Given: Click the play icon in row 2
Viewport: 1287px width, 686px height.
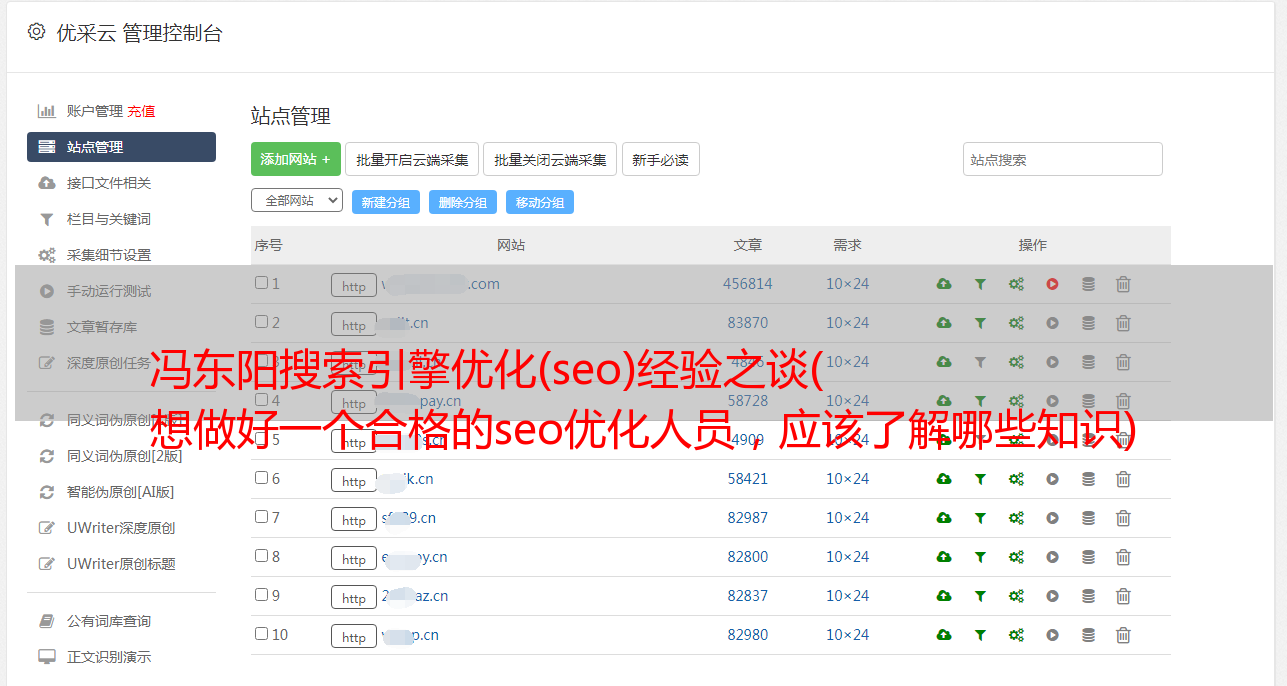Looking at the screenshot, I should pos(1052,323).
